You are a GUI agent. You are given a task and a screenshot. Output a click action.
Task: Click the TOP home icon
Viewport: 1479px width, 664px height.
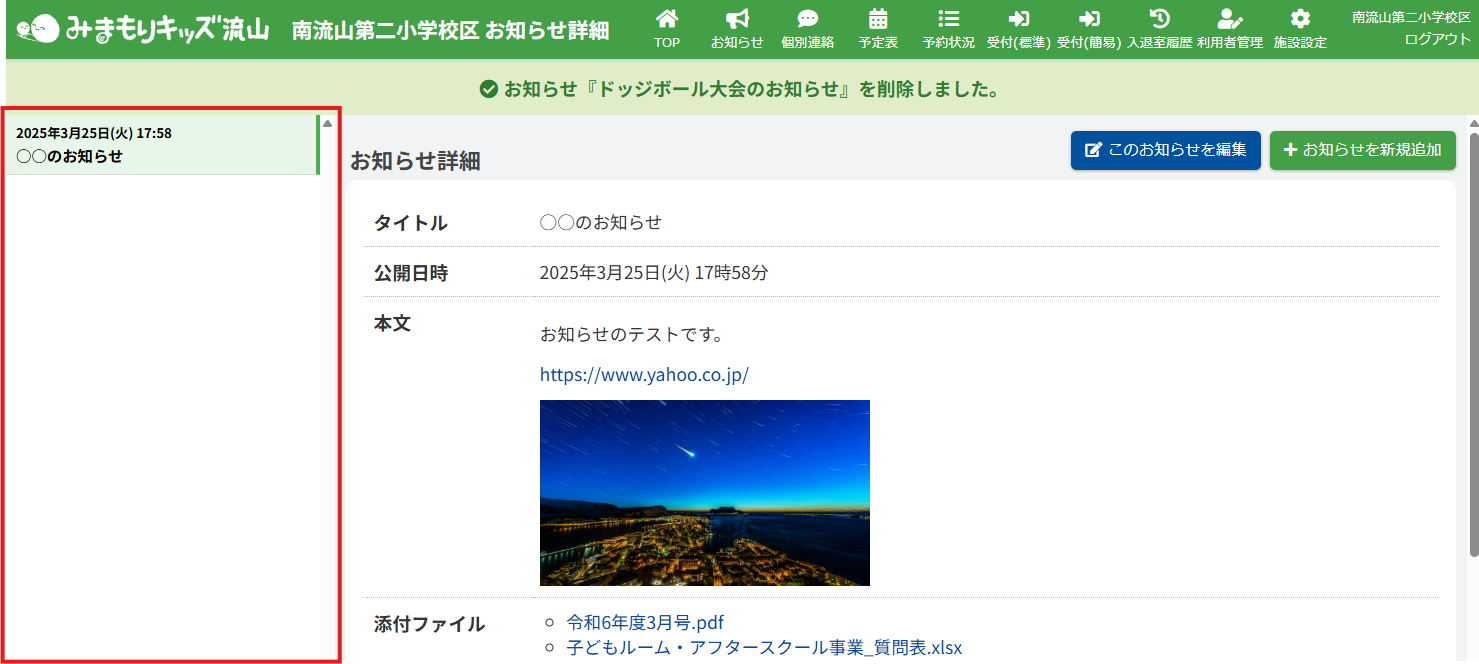coord(667,20)
